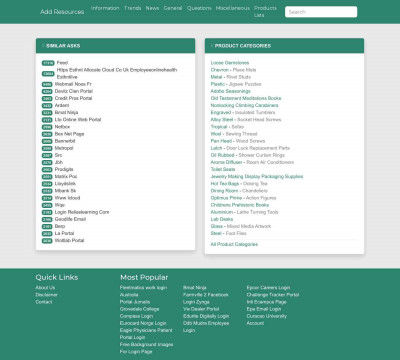The image size is (400, 360).
Task: Open the Dining Room Chandeliers category
Action: tap(239, 191)
